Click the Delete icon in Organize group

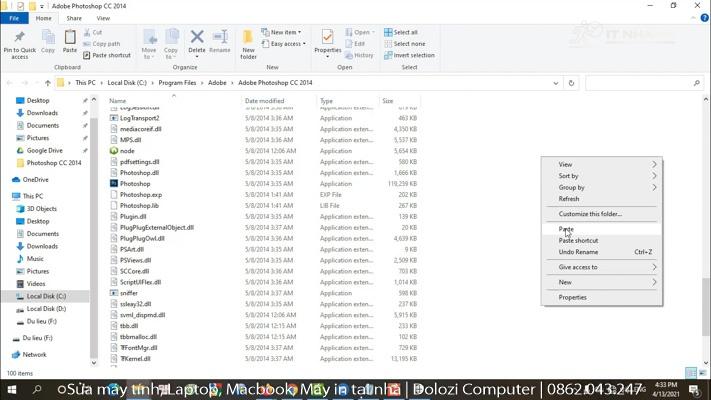[x=197, y=40]
